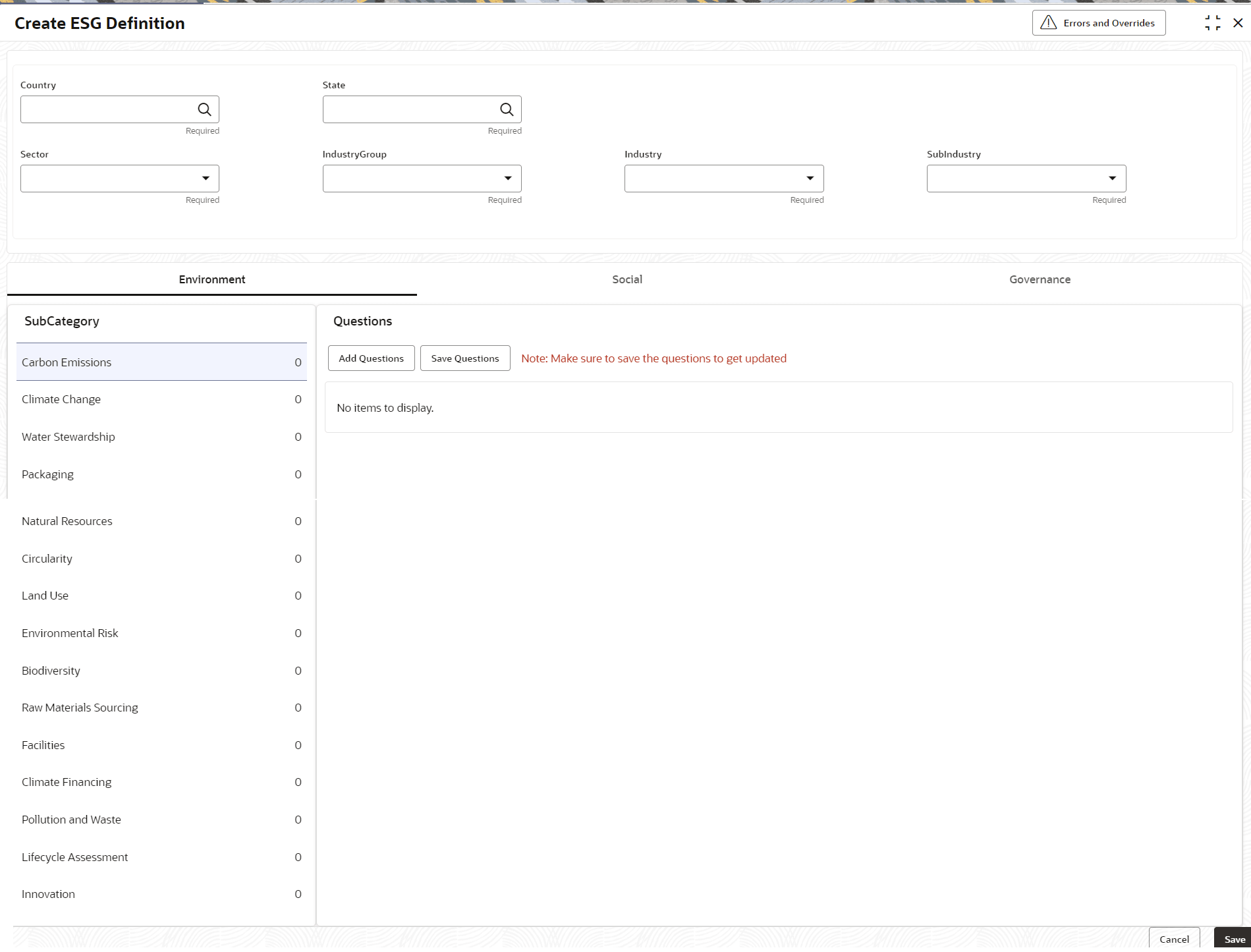This screenshot has width=1251, height=952.
Task: Select Environmental Risk subcategory
Action: click(161, 633)
